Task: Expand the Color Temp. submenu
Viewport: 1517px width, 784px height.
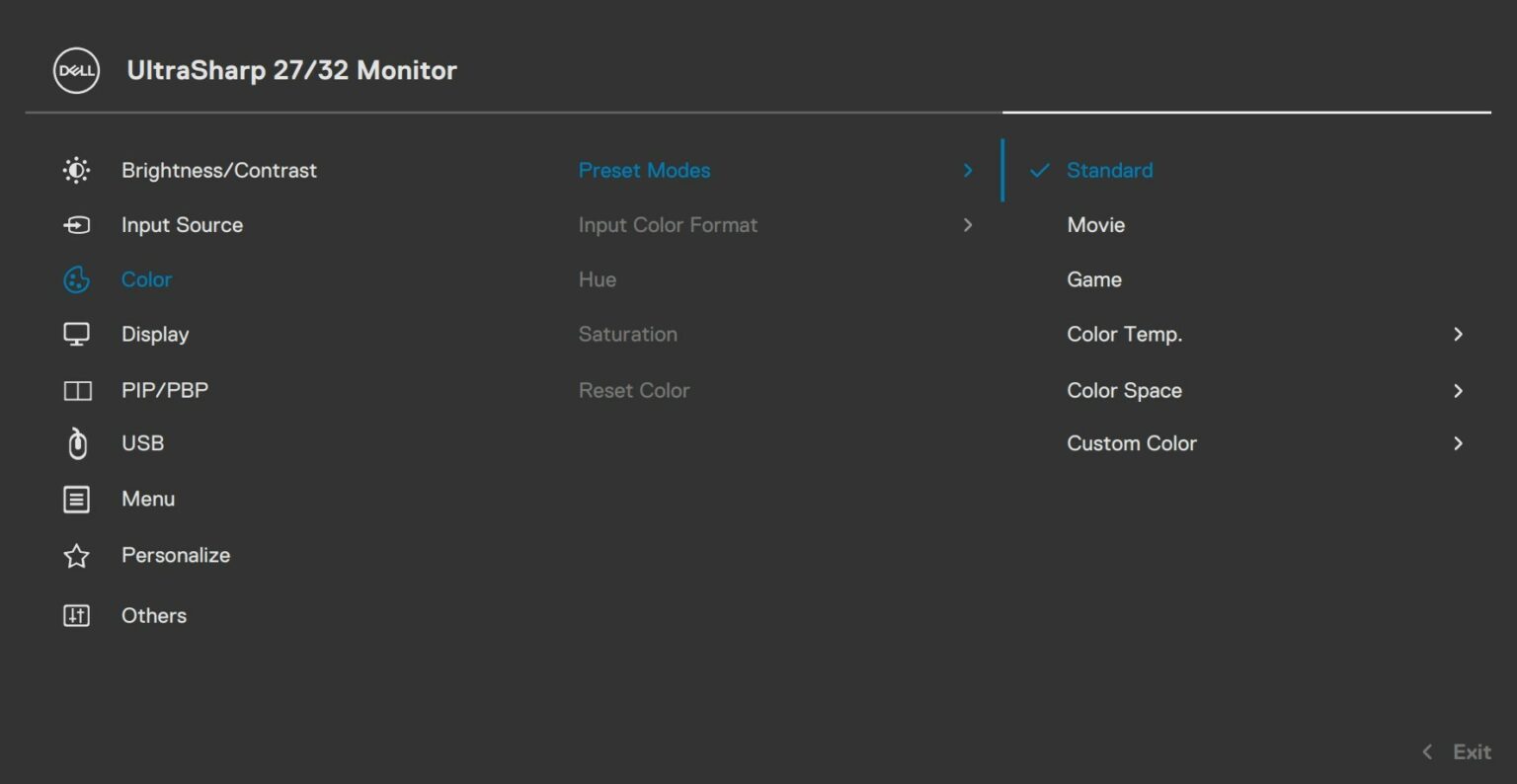Action: pyautogui.click(x=1124, y=334)
